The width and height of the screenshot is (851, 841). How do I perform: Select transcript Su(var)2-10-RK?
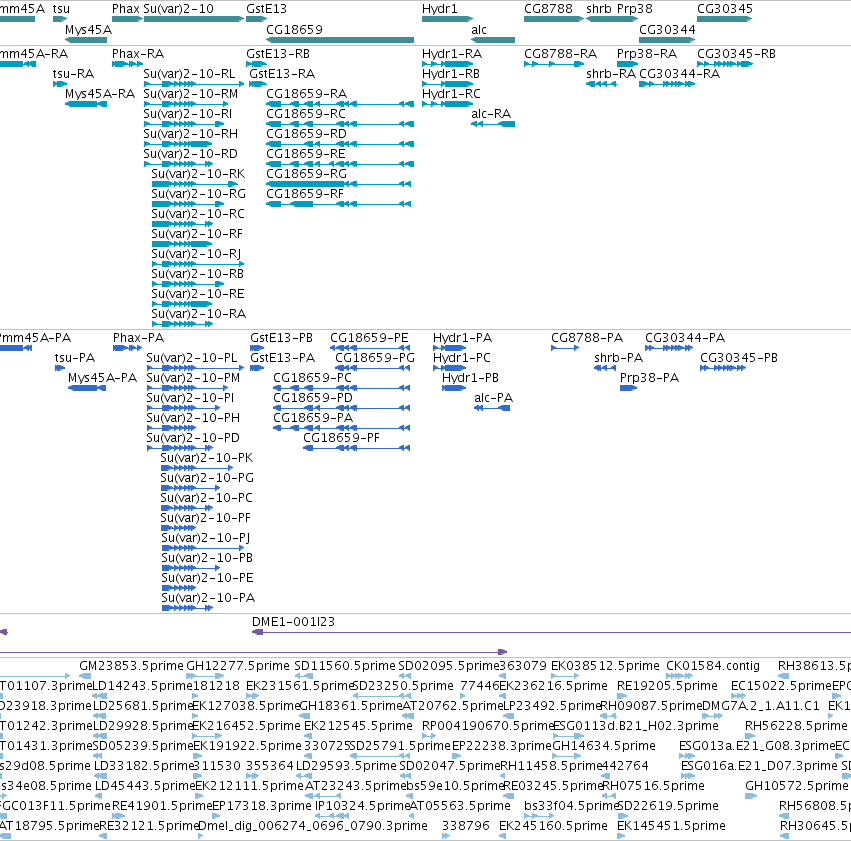(198, 174)
